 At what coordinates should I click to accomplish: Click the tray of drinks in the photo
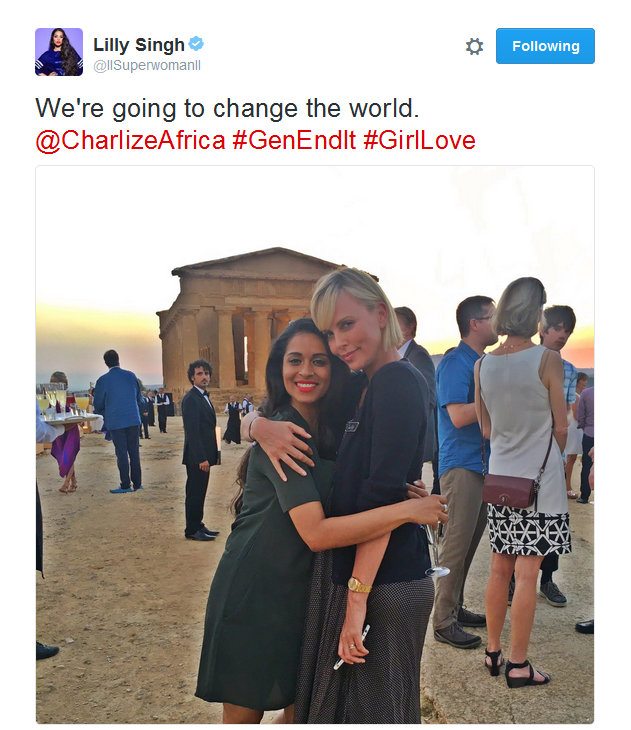[70, 410]
